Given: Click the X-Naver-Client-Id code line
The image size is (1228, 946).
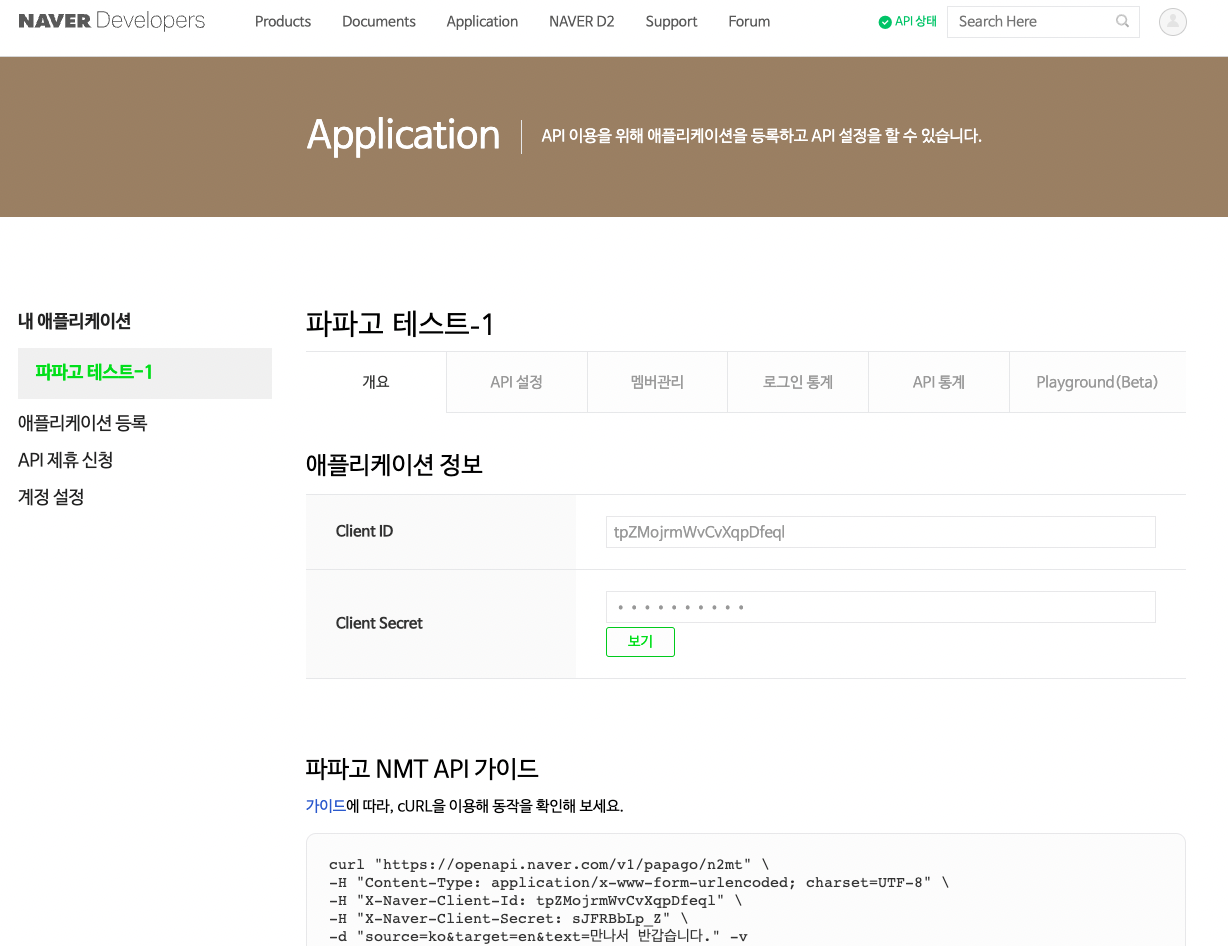Looking at the screenshot, I should [535, 900].
